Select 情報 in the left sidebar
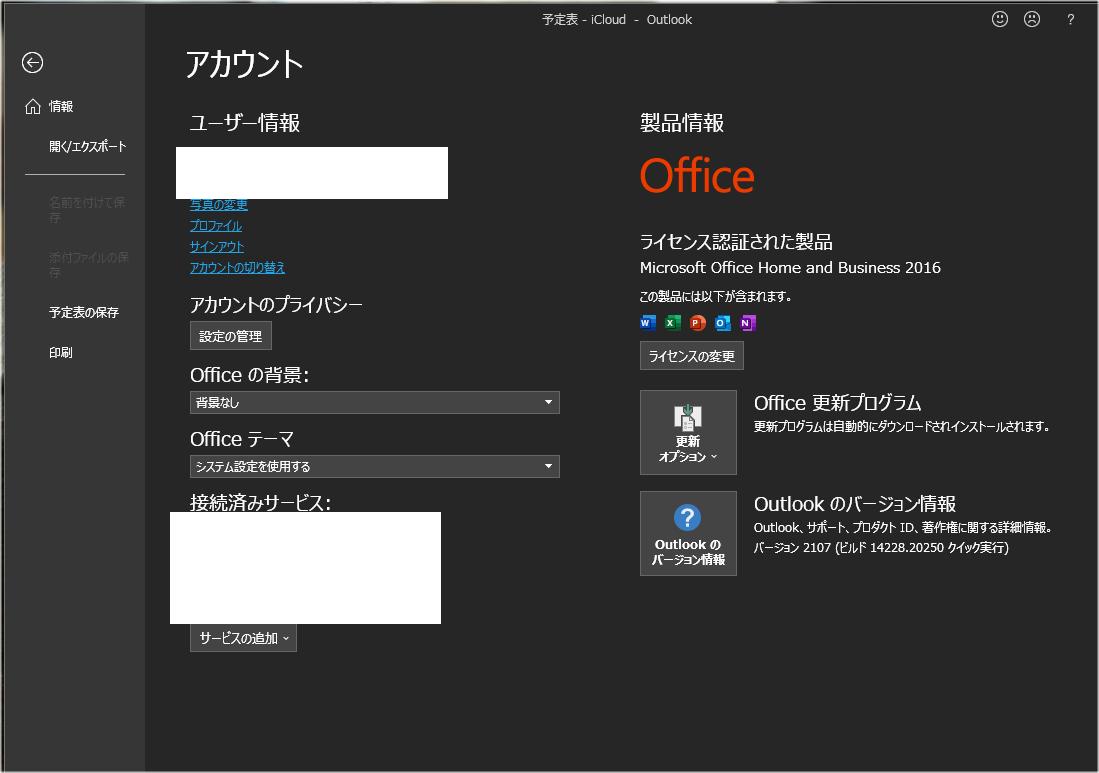The height and width of the screenshot is (773, 1099). point(61,106)
